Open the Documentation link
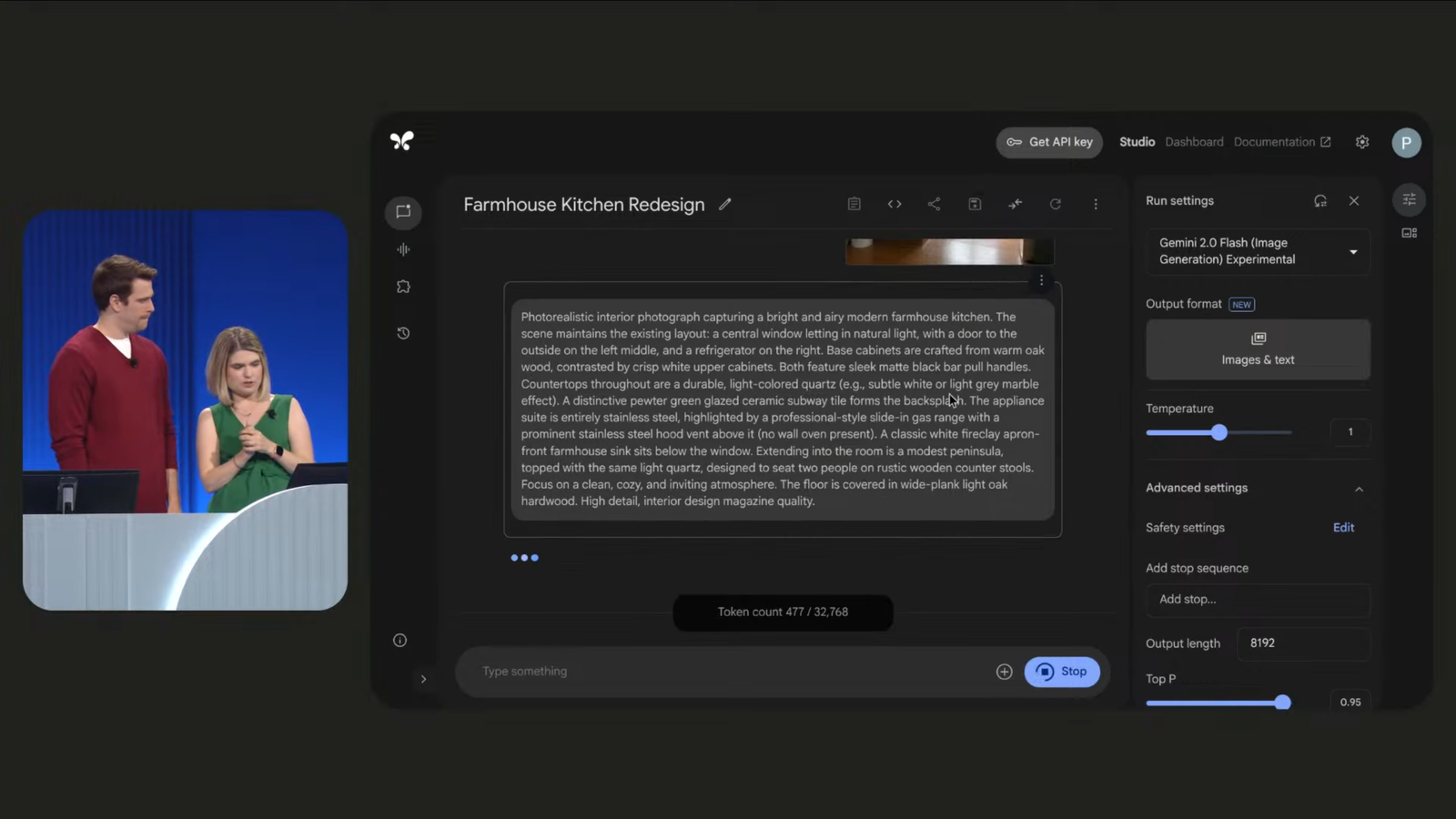 (x=1281, y=142)
